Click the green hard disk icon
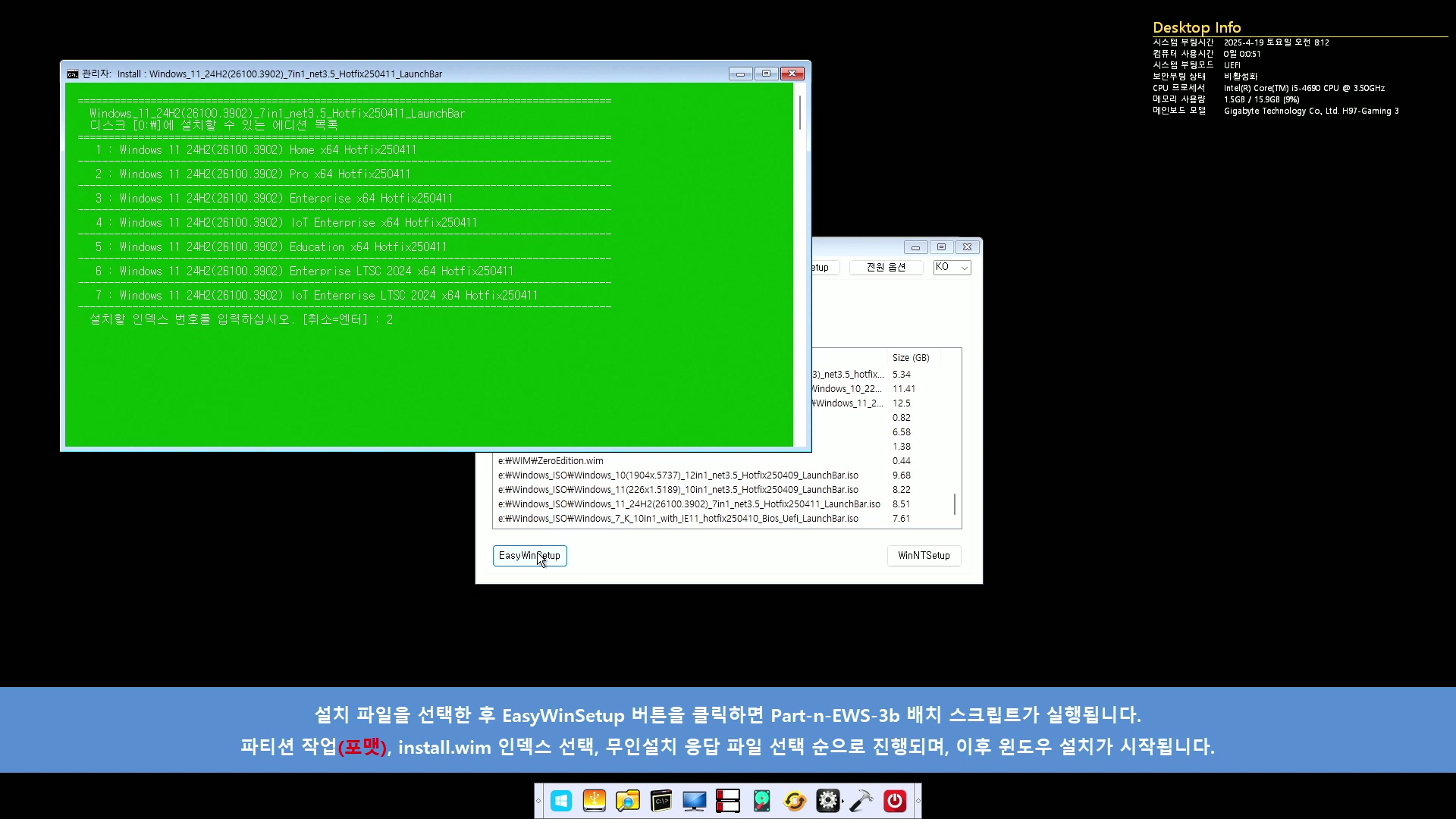The height and width of the screenshot is (819, 1456). [x=761, y=801]
